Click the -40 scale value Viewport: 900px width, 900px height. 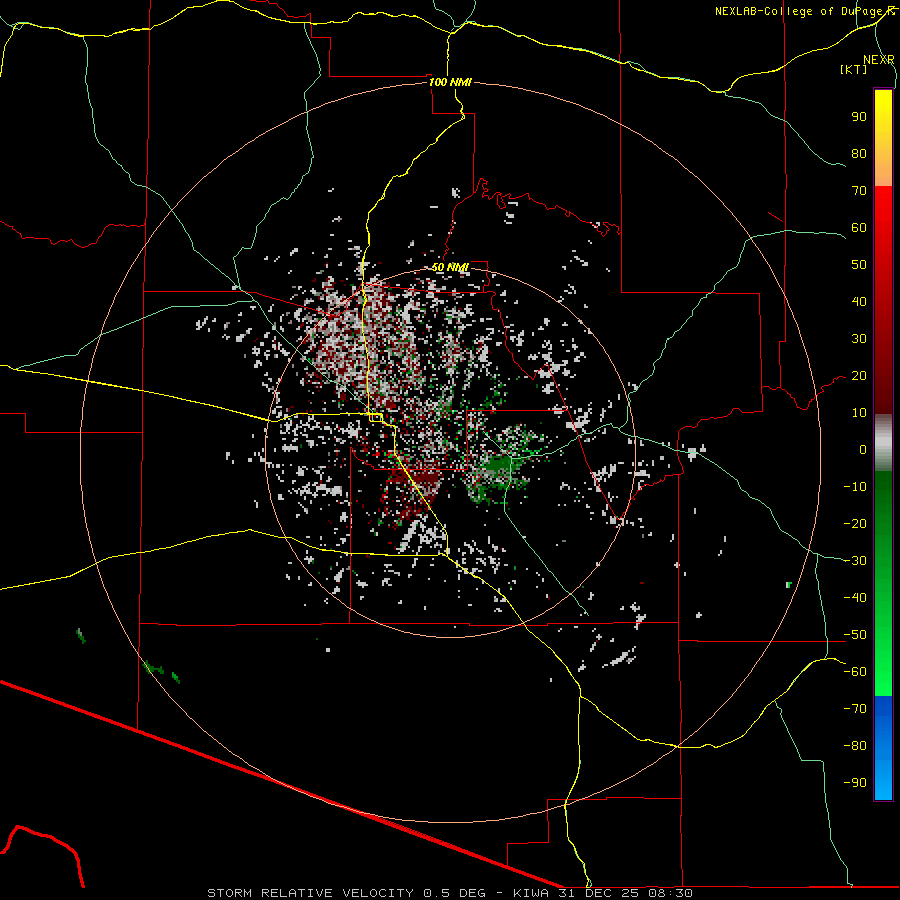click(855, 598)
